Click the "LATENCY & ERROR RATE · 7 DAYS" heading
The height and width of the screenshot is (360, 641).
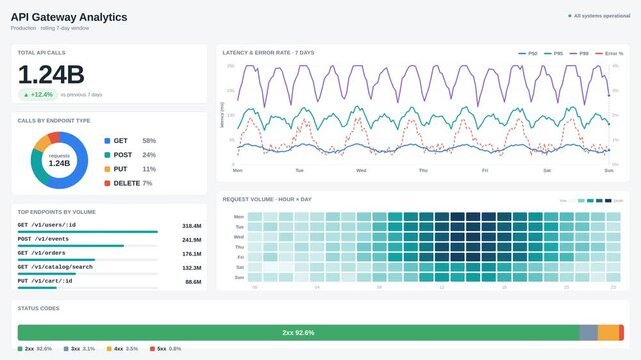click(268, 53)
